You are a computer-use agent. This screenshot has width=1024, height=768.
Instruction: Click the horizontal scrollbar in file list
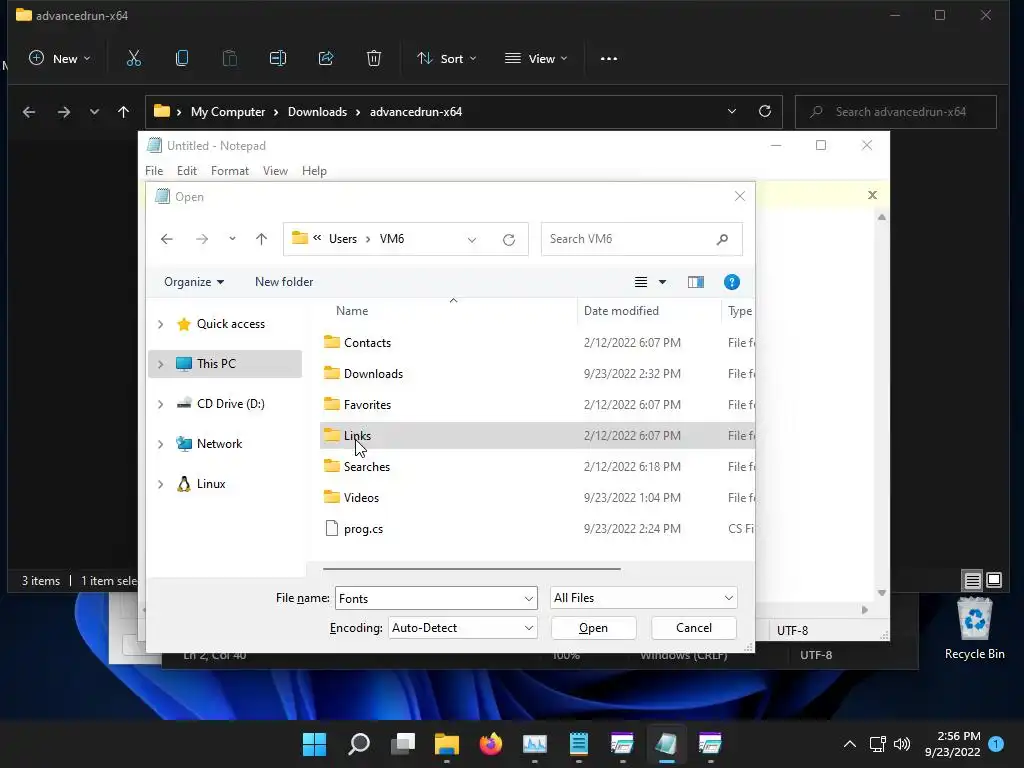click(472, 569)
